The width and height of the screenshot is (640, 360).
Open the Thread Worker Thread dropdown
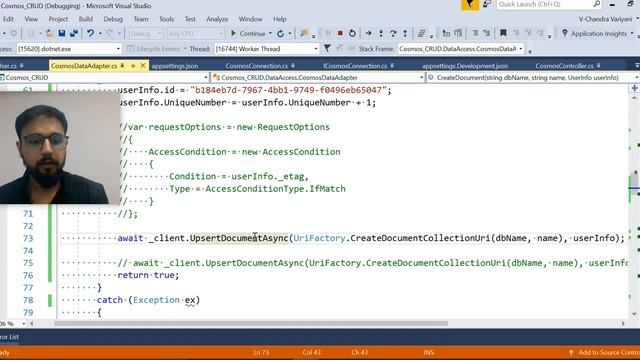pos(316,49)
